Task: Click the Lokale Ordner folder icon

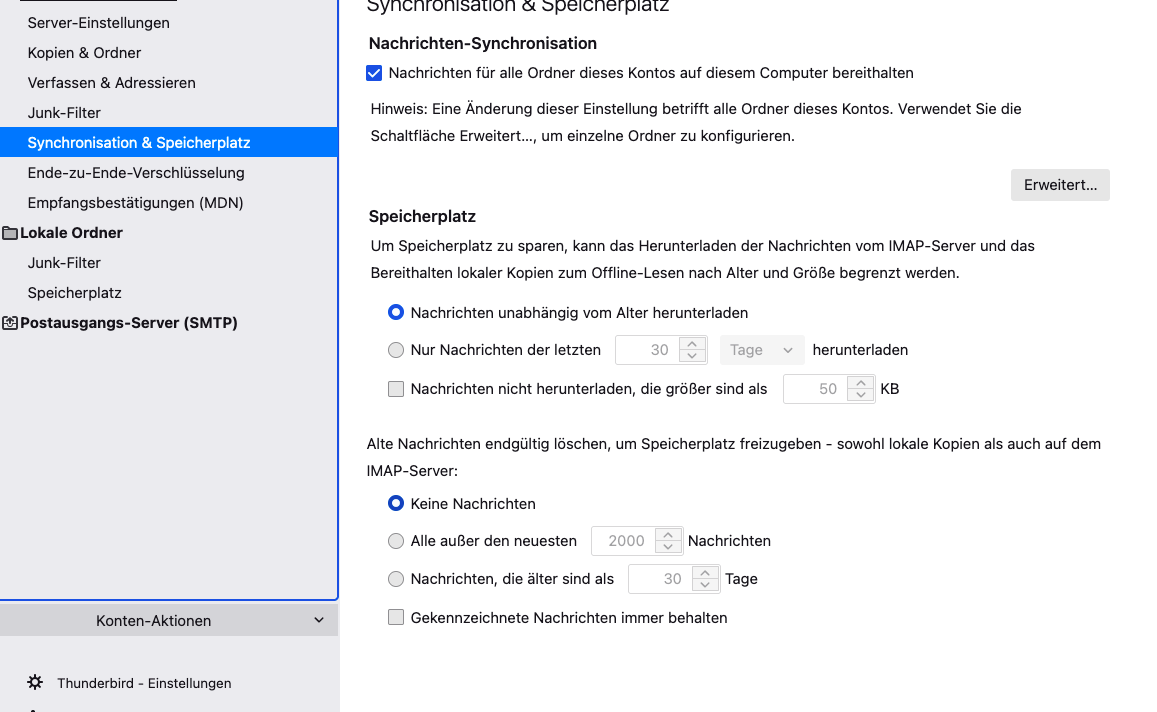Action: (x=10, y=233)
